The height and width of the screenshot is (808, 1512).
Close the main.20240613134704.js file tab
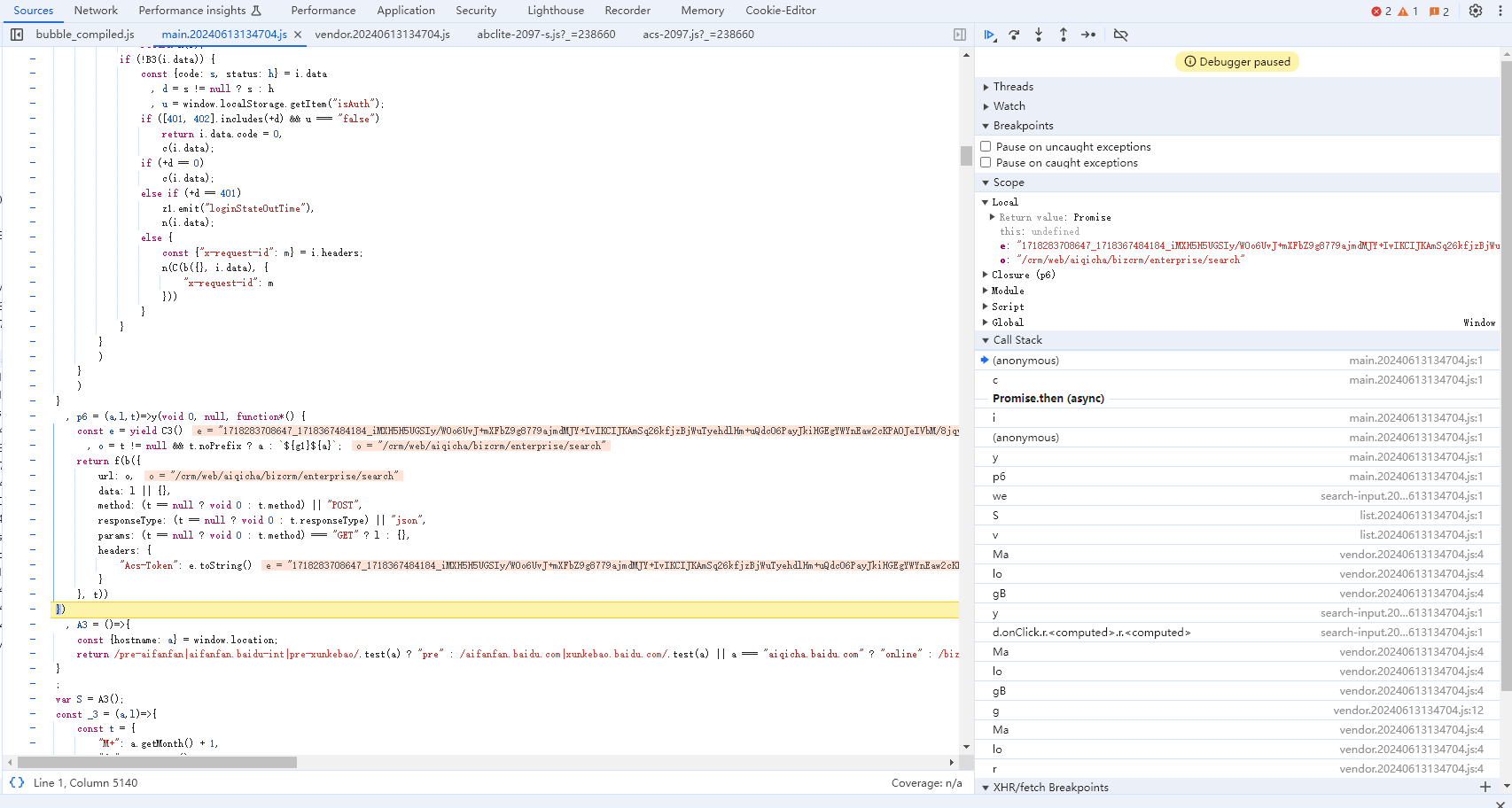point(298,35)
